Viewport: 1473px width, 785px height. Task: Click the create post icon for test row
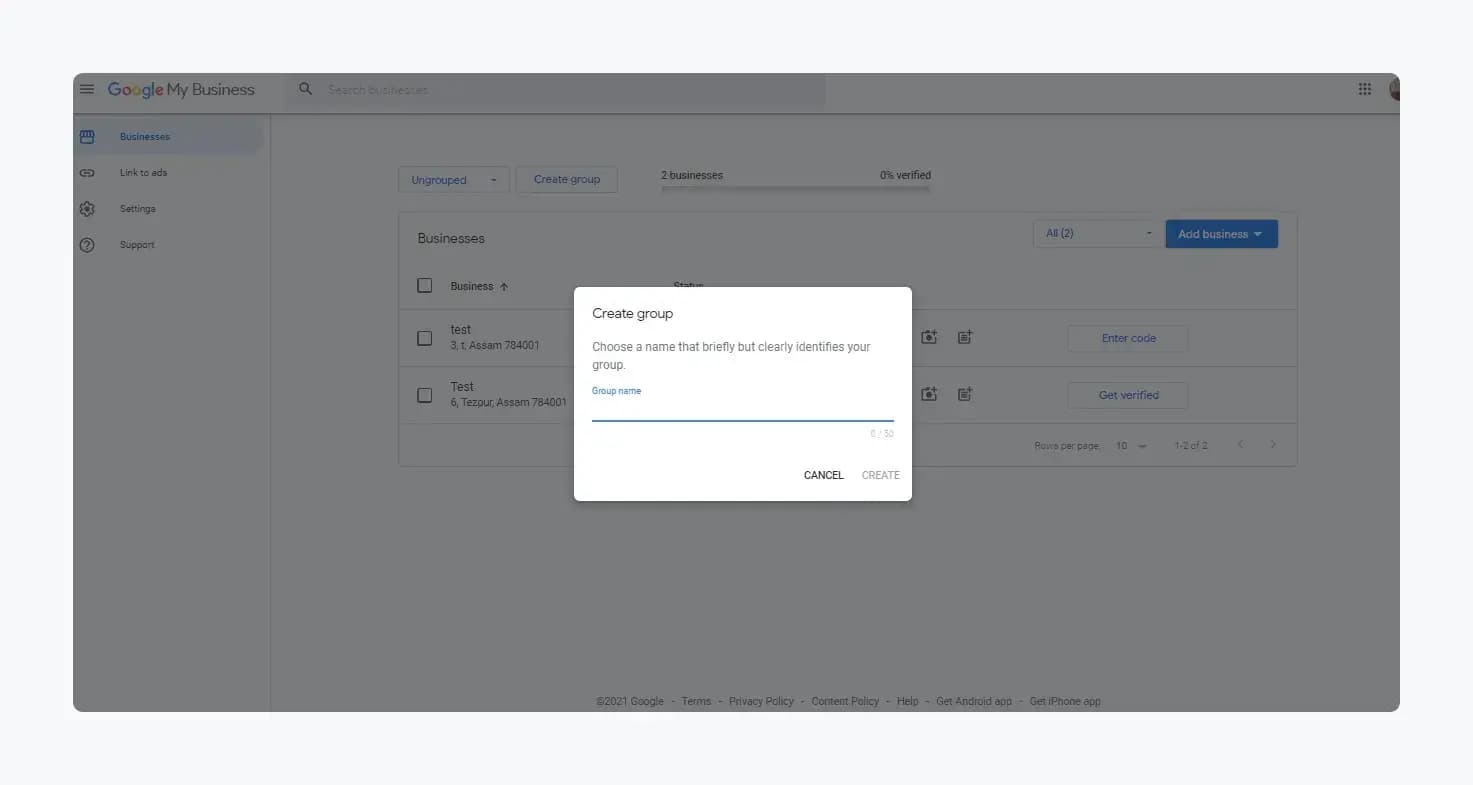click(x=964, y=338)
